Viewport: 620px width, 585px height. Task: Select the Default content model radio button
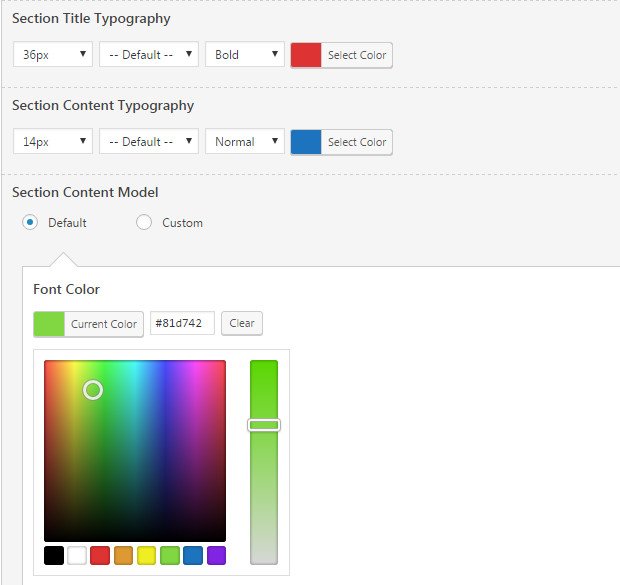(30, 222)
